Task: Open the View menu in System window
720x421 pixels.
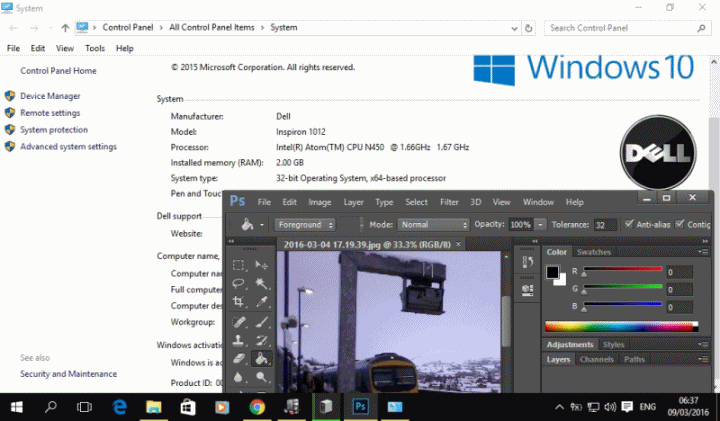Action: coord(65,48)
